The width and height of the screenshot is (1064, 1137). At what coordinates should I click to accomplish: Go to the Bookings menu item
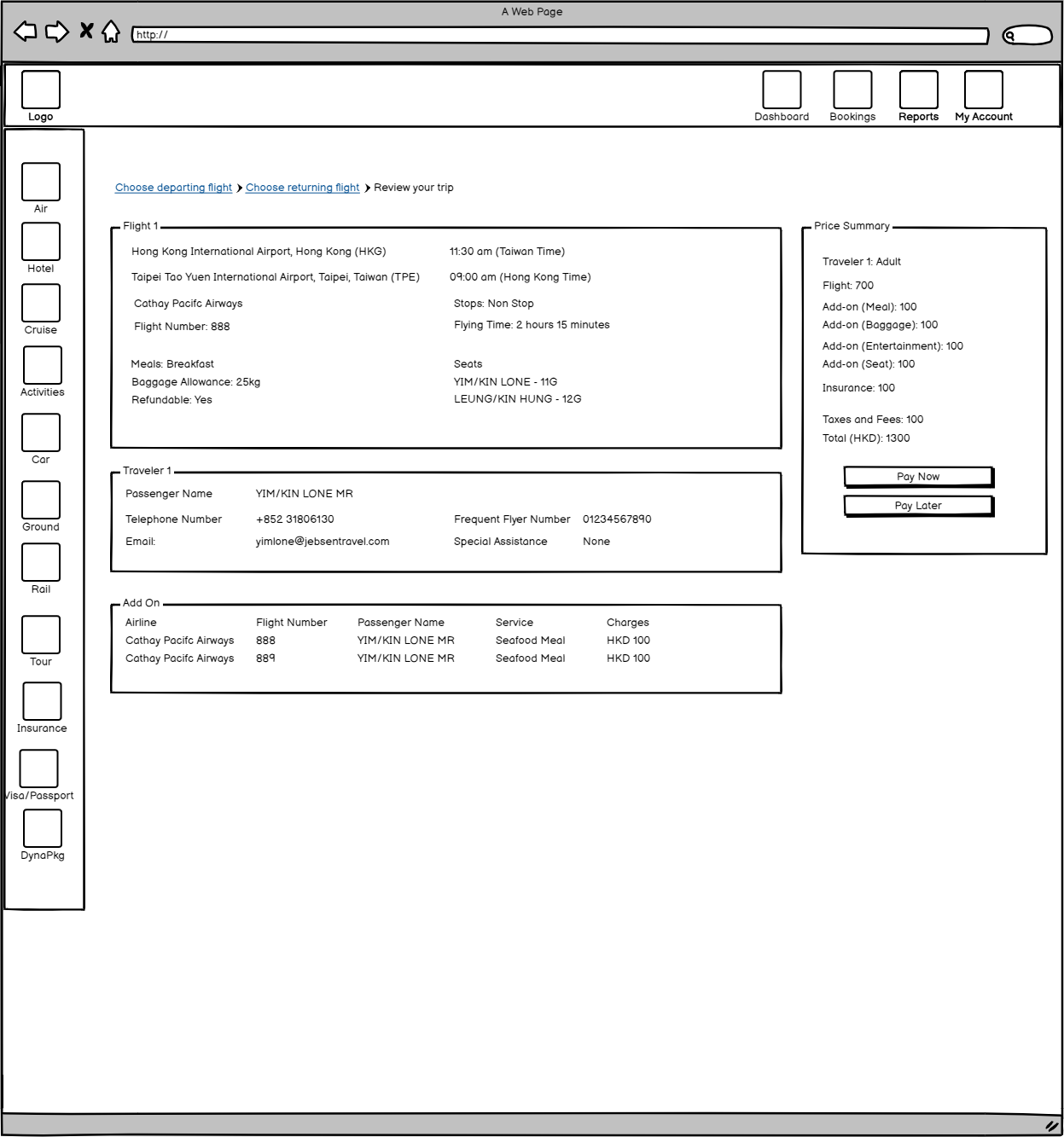[852, 90]
